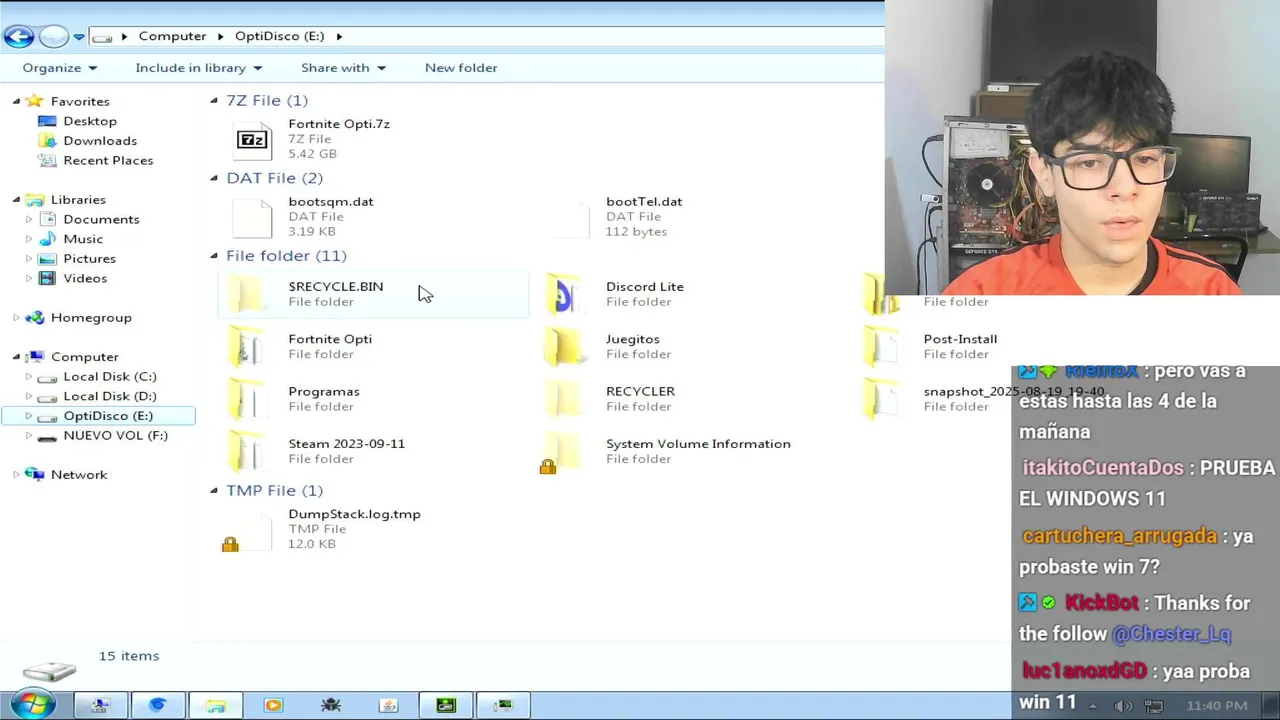Image resolution: width=1280 pixels, height=720 pixels.
Task: Select the RECYCLER folder
Action: [x=640, y=398]
